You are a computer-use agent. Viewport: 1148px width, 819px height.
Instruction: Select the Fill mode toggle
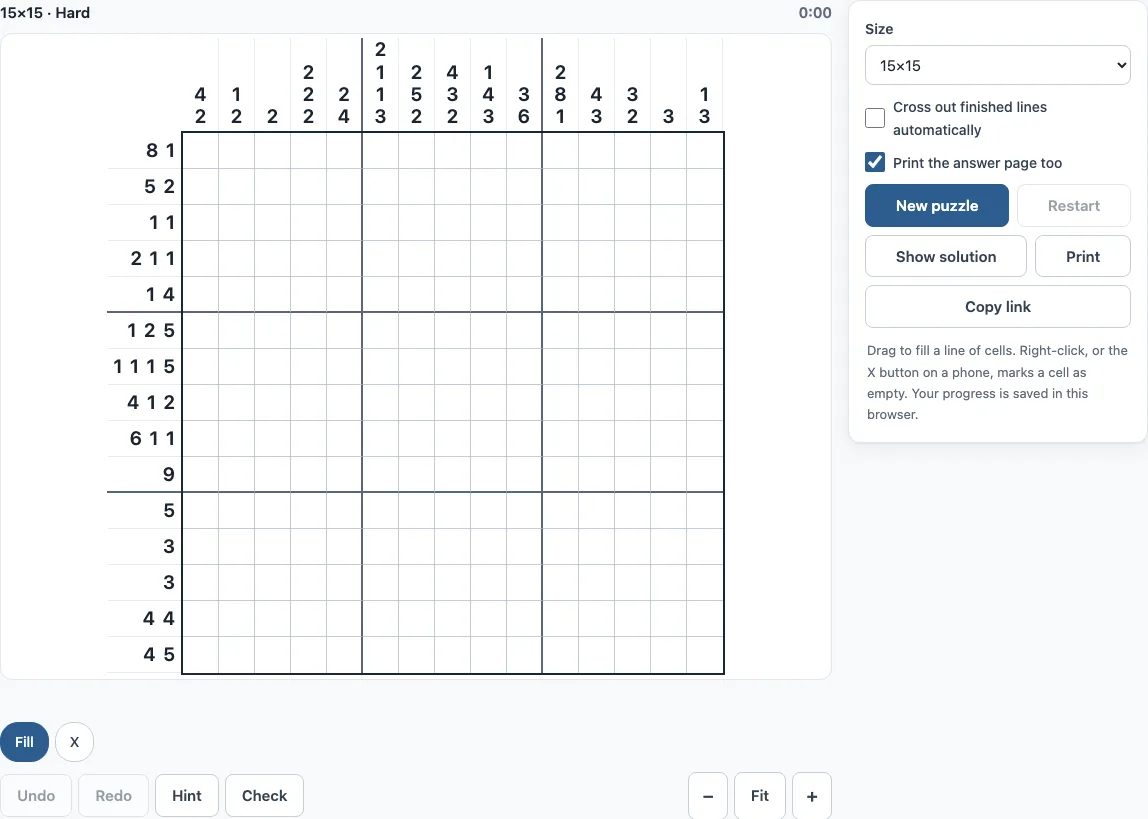tap(24, 742)
